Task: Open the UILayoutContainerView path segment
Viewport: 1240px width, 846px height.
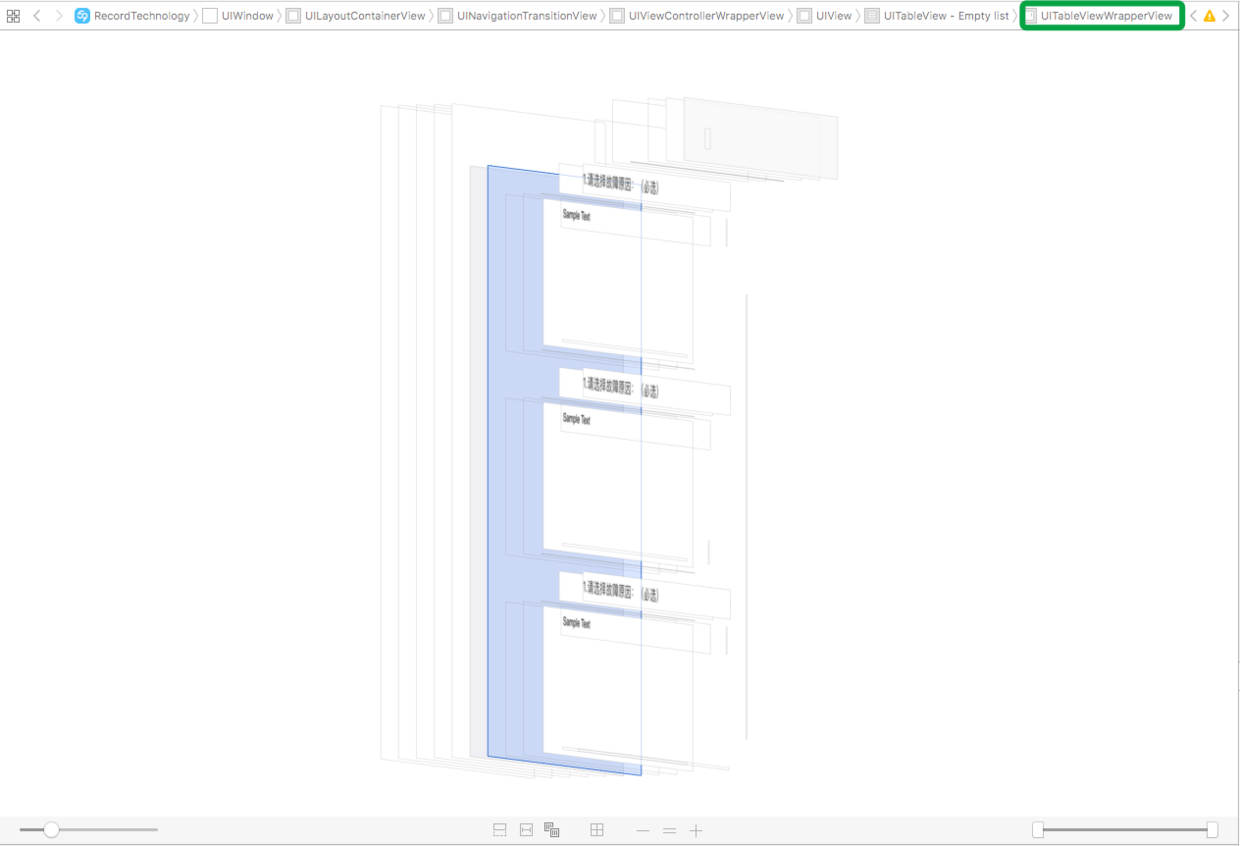Action: coord(356,16)
